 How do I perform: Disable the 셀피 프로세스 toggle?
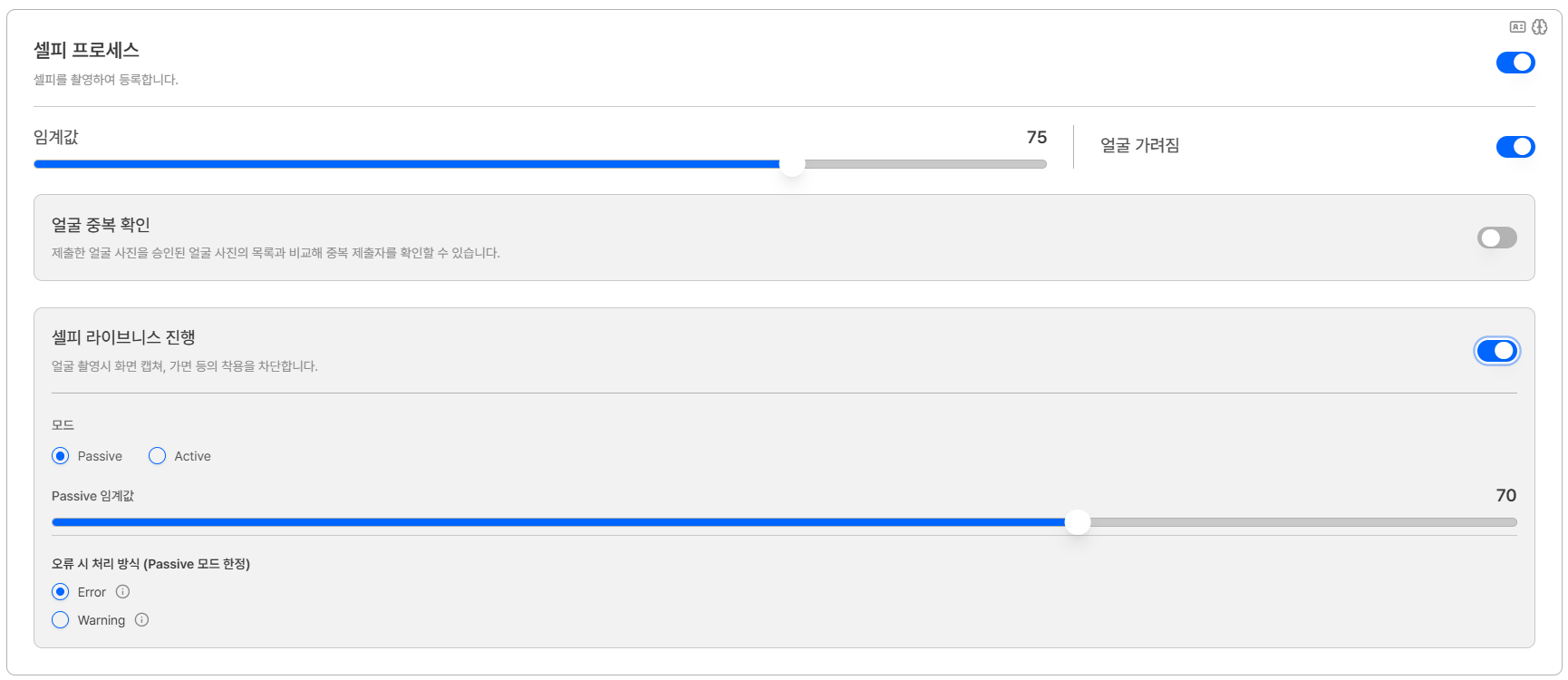[1515, 63]
